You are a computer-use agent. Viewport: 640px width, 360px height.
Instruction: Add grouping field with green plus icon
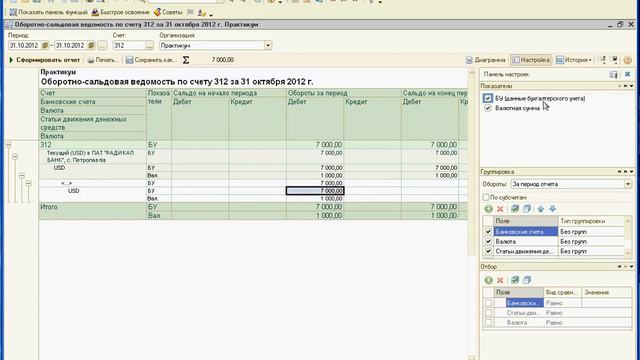tap(489, 209)
